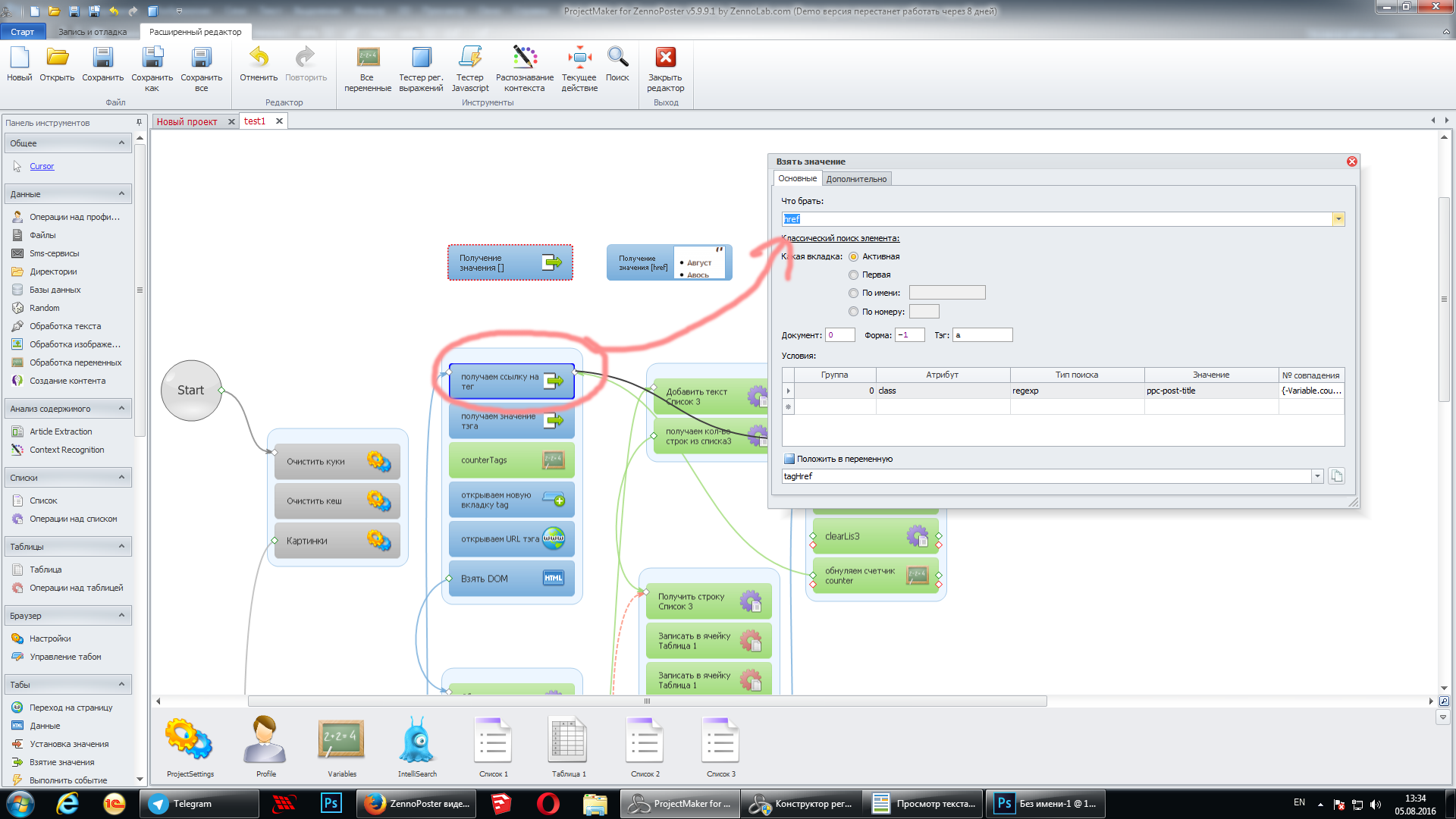1456x819 pixels.
Task: Collapse Анализ содержимого section
Action: [x=121, y=408]
